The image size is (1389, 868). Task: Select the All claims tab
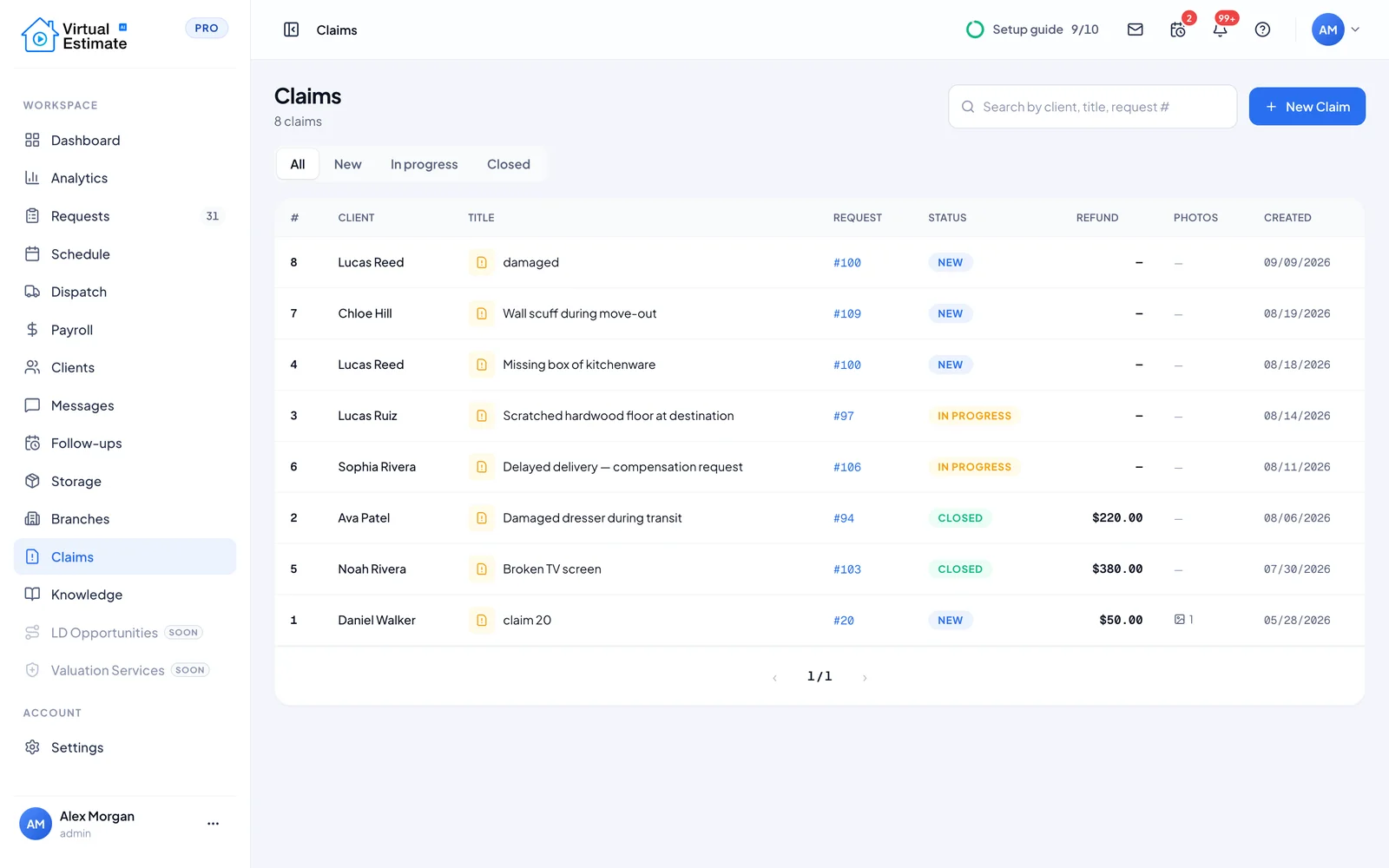298,164
